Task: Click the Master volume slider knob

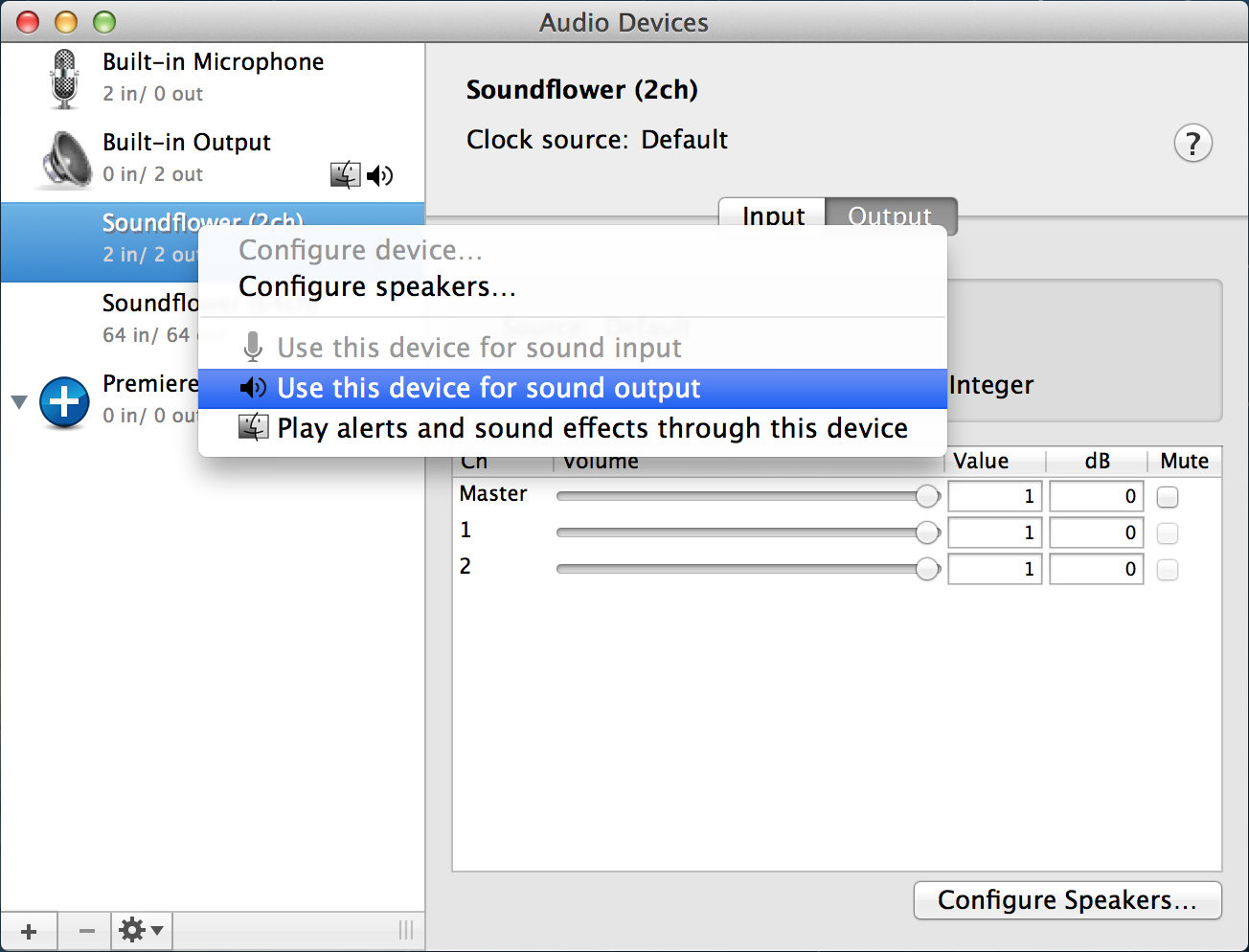Action: (927, 496)
